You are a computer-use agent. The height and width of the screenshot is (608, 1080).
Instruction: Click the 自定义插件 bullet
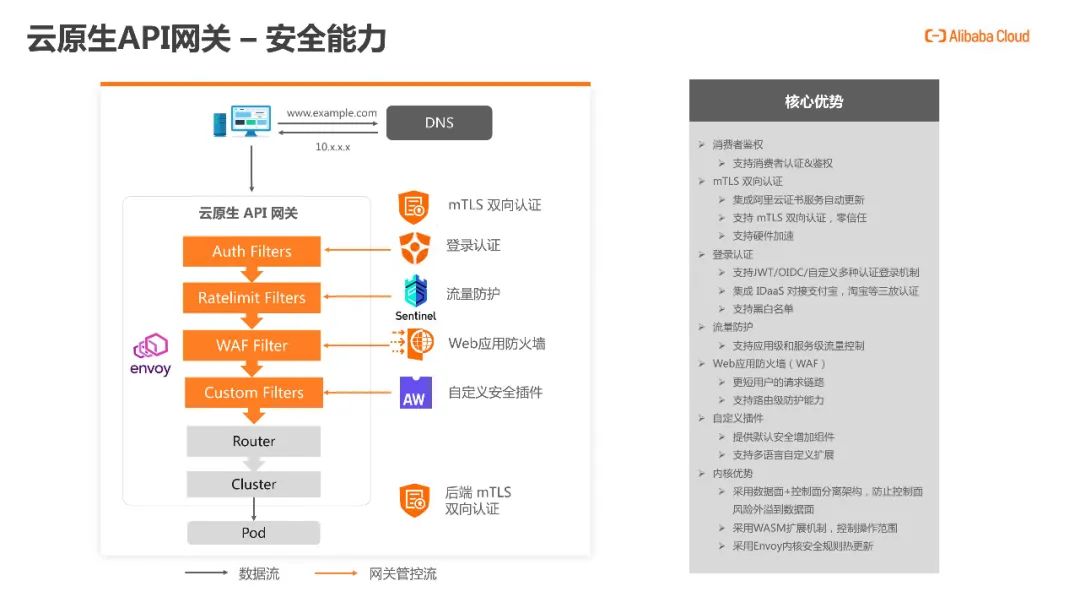[x=738, y=418]
